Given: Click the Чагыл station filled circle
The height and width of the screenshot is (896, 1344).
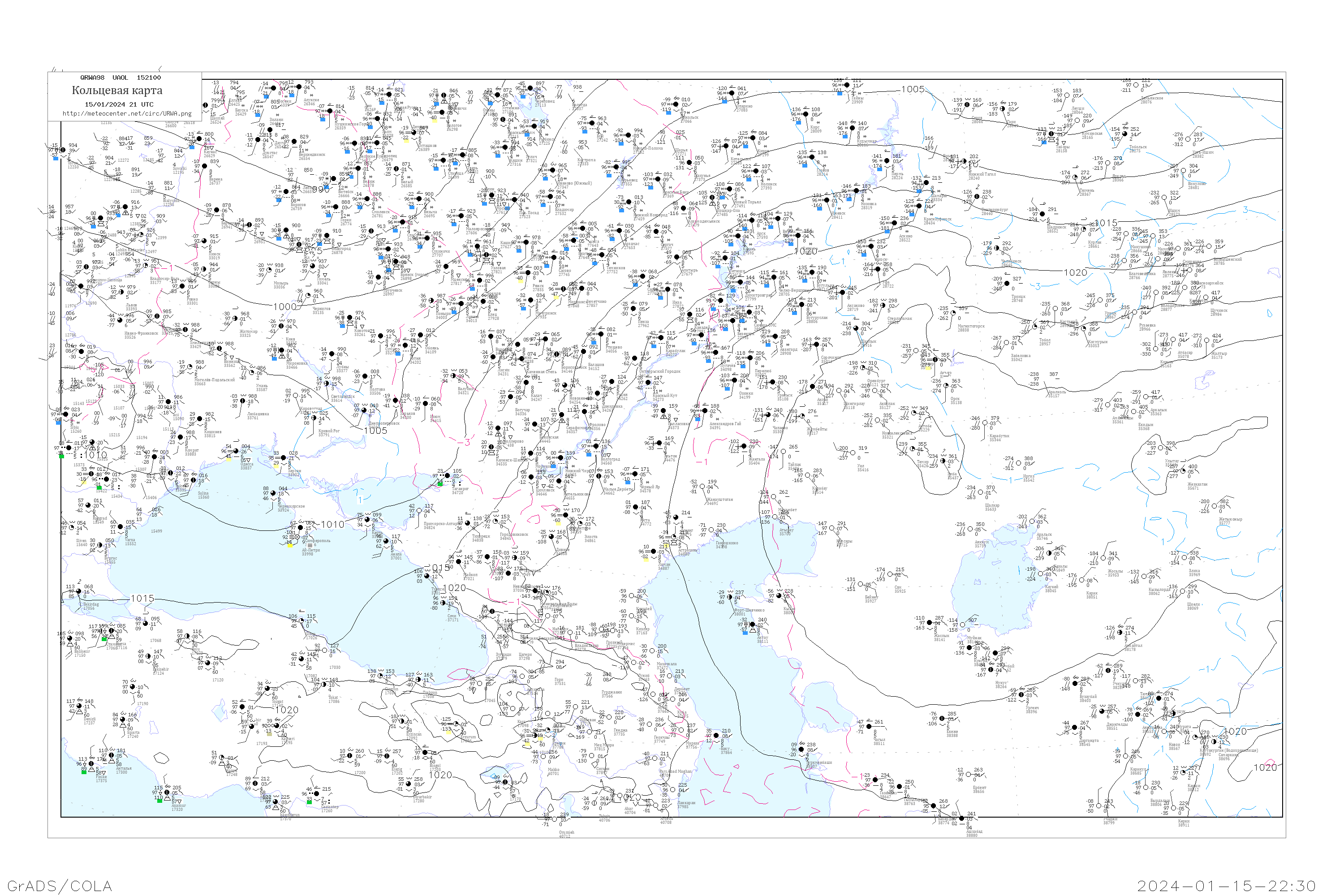Looking at the screenshot, I should 869,728.
